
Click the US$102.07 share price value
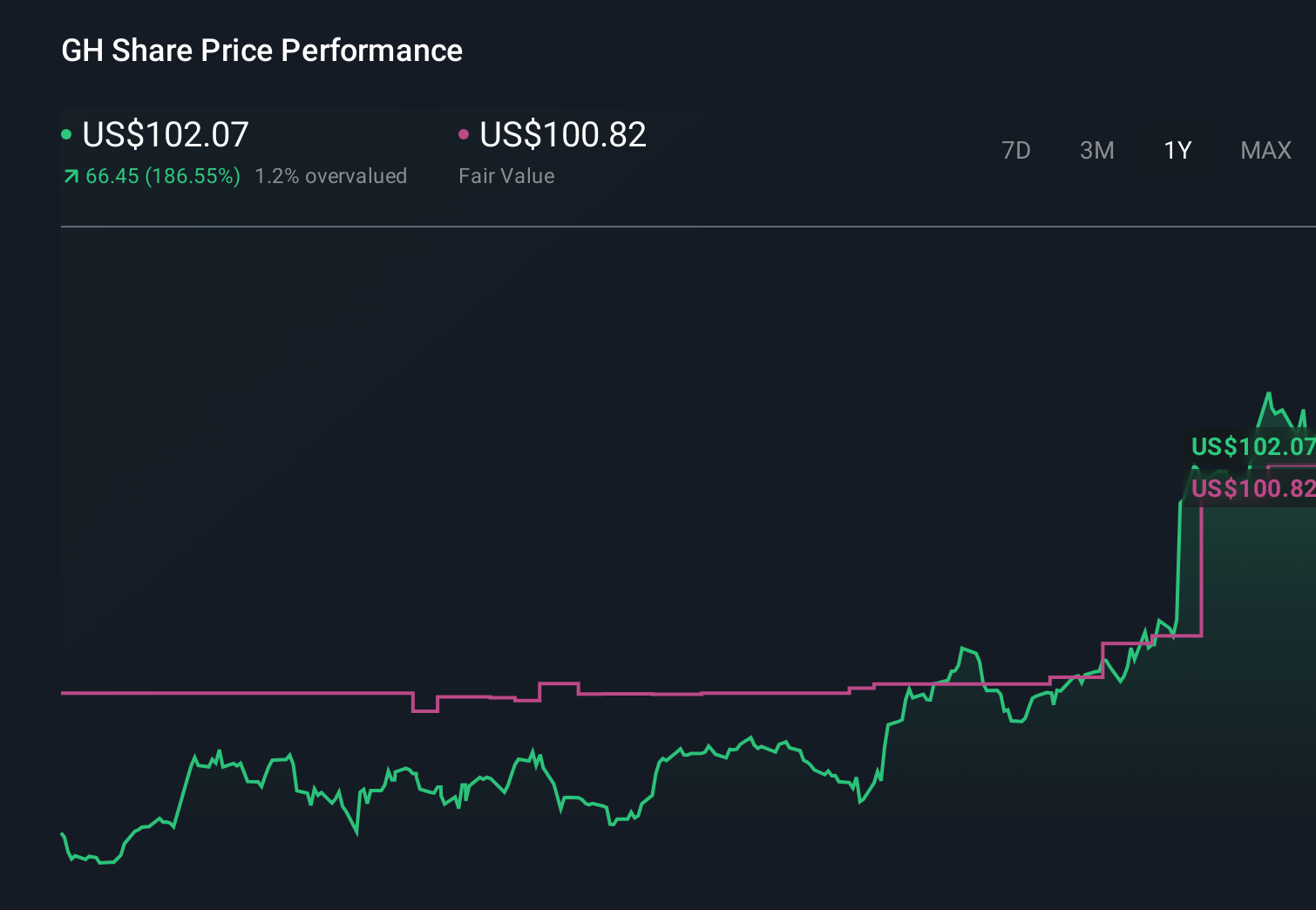[165, 135]
